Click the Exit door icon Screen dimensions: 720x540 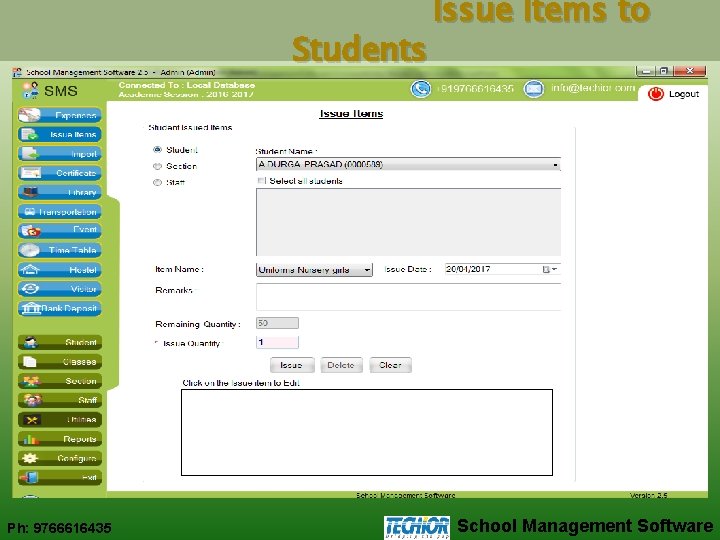(30, 477)
